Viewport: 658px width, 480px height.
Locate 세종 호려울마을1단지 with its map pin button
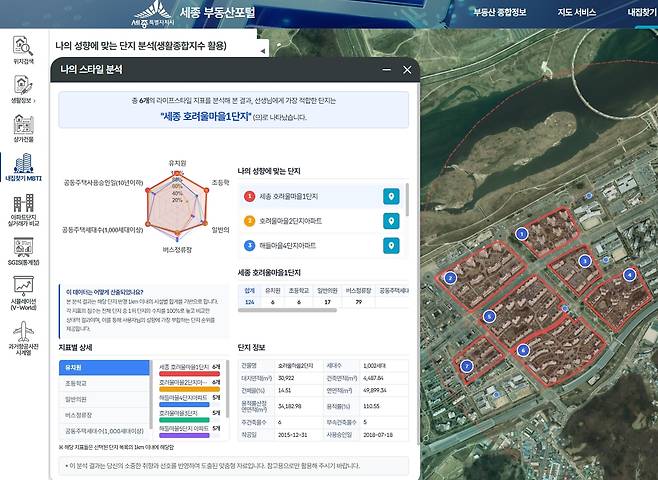pos(391,196)
